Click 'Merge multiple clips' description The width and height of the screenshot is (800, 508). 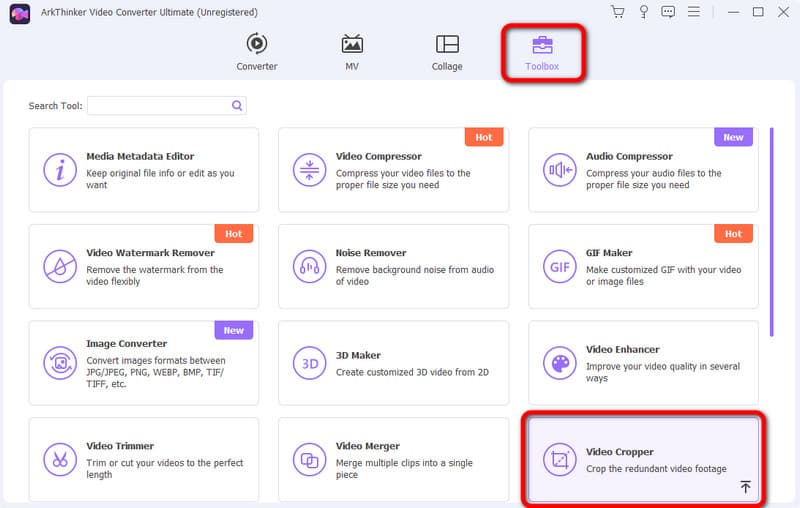(x=404, y=469)
